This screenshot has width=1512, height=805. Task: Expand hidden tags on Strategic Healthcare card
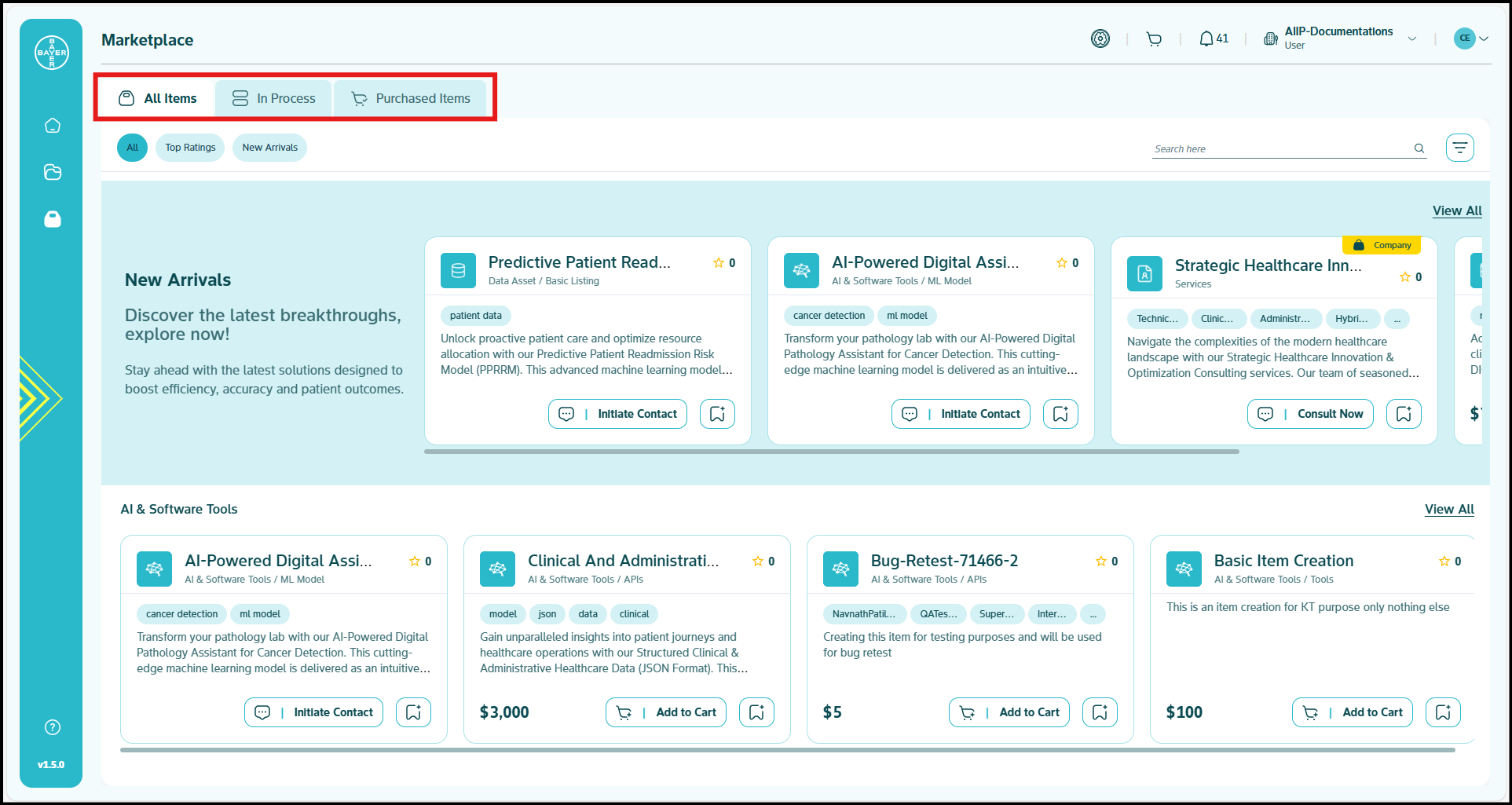pos(1397,318)
